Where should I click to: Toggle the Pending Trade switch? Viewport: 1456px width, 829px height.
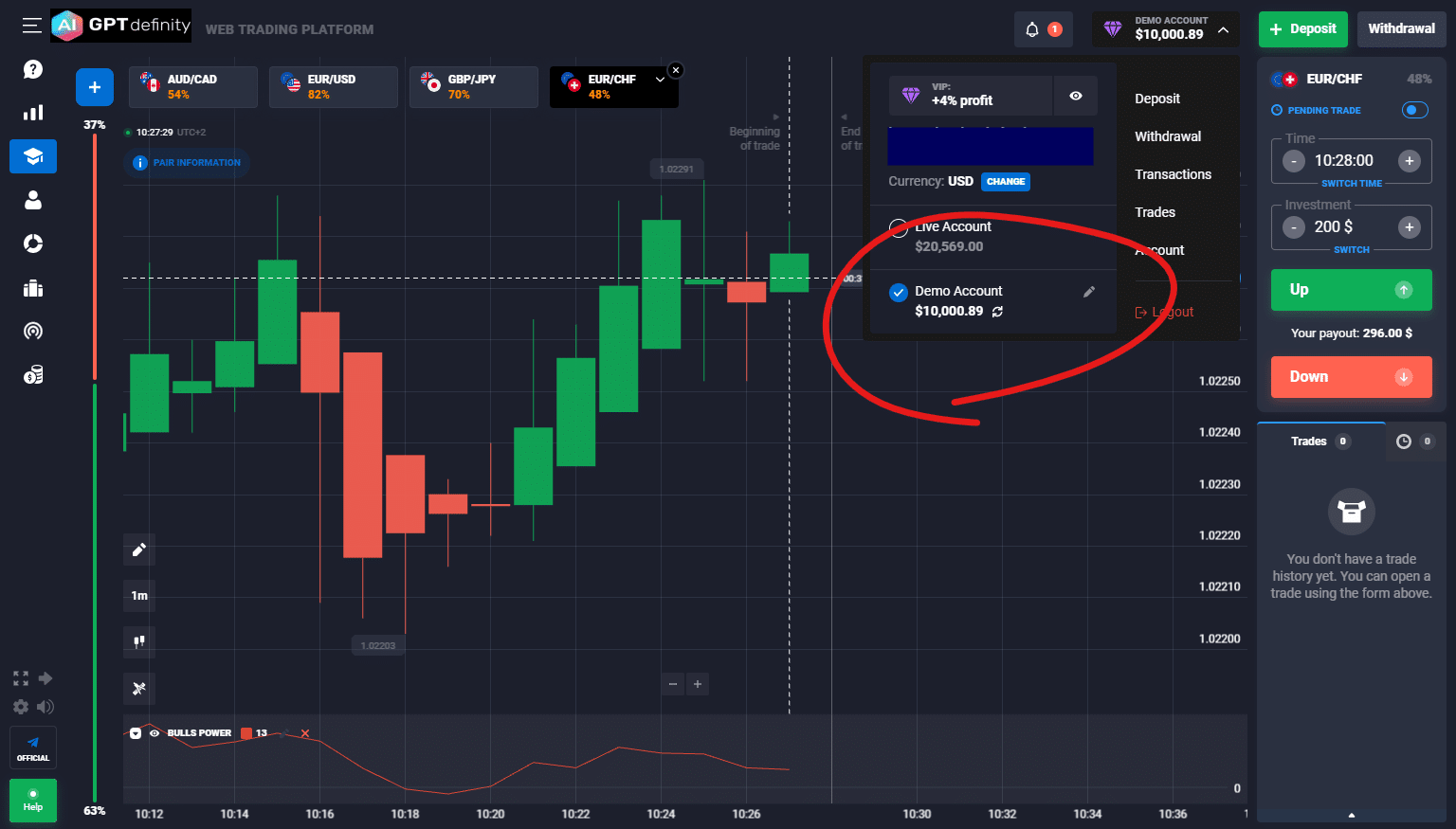click(x=1414, y=110)
